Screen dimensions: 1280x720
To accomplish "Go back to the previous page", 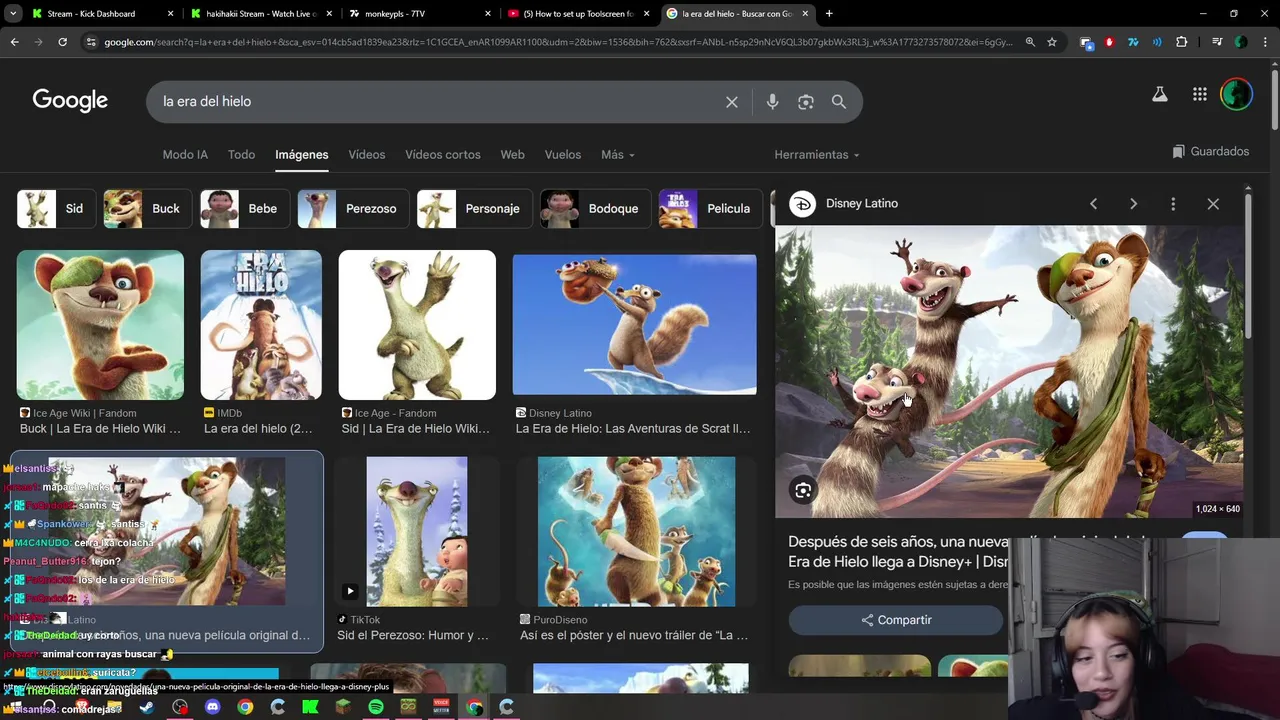I will pos(14,42).
